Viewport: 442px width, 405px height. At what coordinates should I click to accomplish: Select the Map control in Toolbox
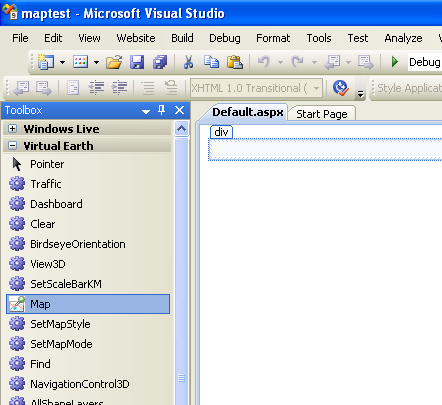[88, 304]
